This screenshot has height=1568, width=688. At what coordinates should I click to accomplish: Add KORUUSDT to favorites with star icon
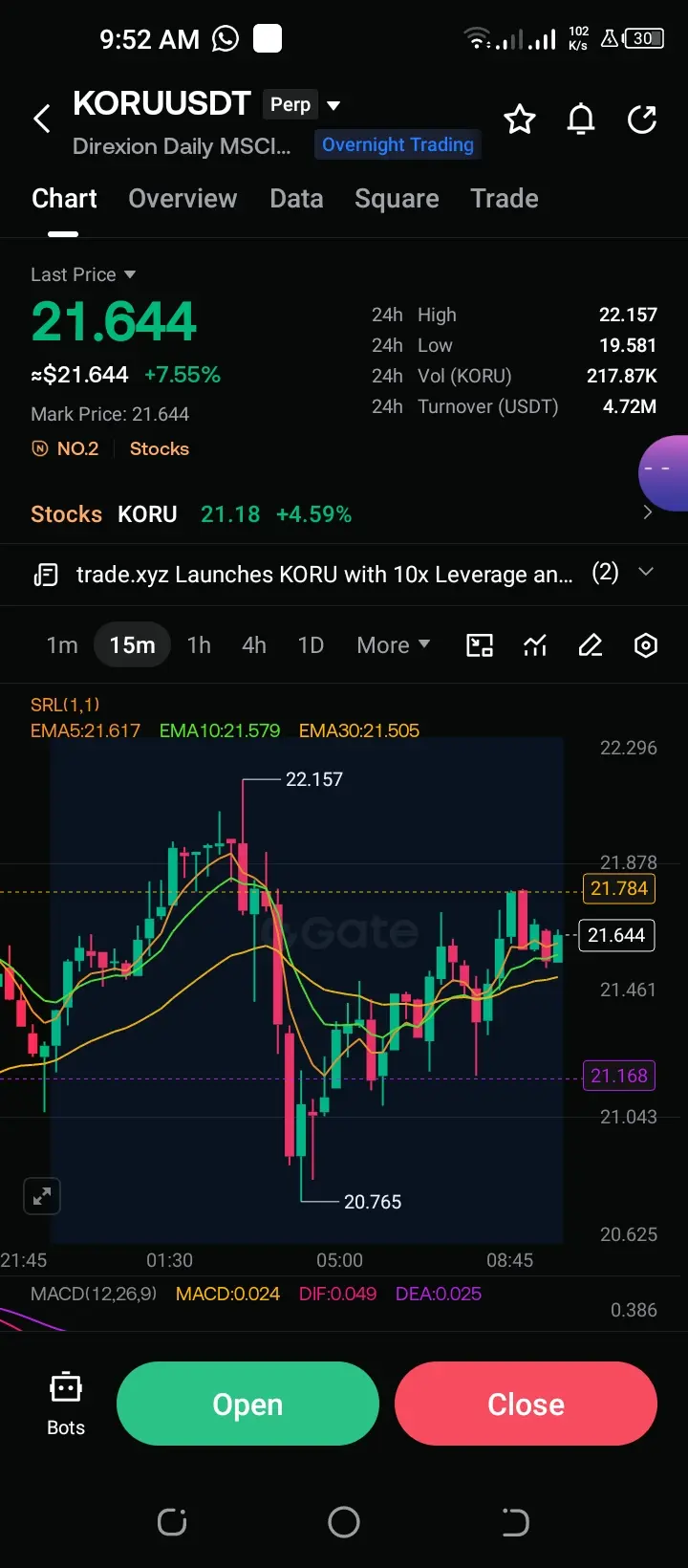point(519,120)
